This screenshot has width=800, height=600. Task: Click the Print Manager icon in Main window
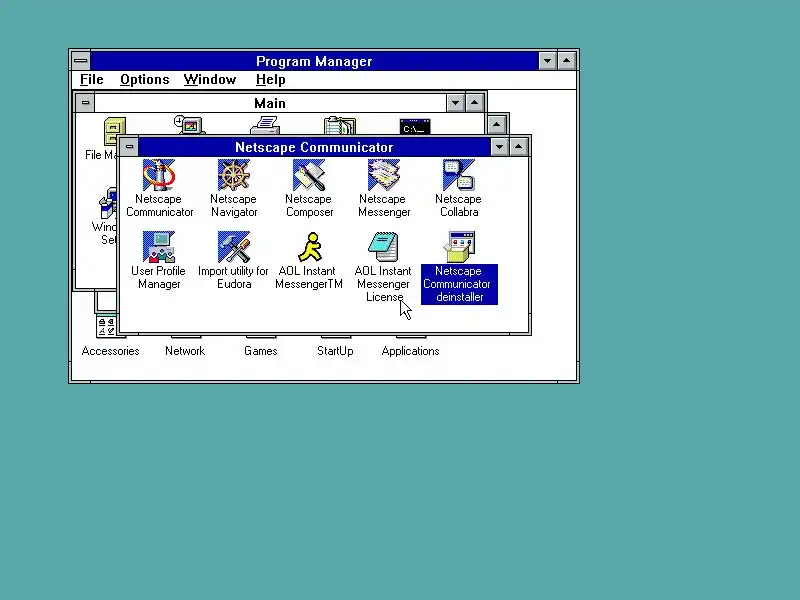pos(265,126)
